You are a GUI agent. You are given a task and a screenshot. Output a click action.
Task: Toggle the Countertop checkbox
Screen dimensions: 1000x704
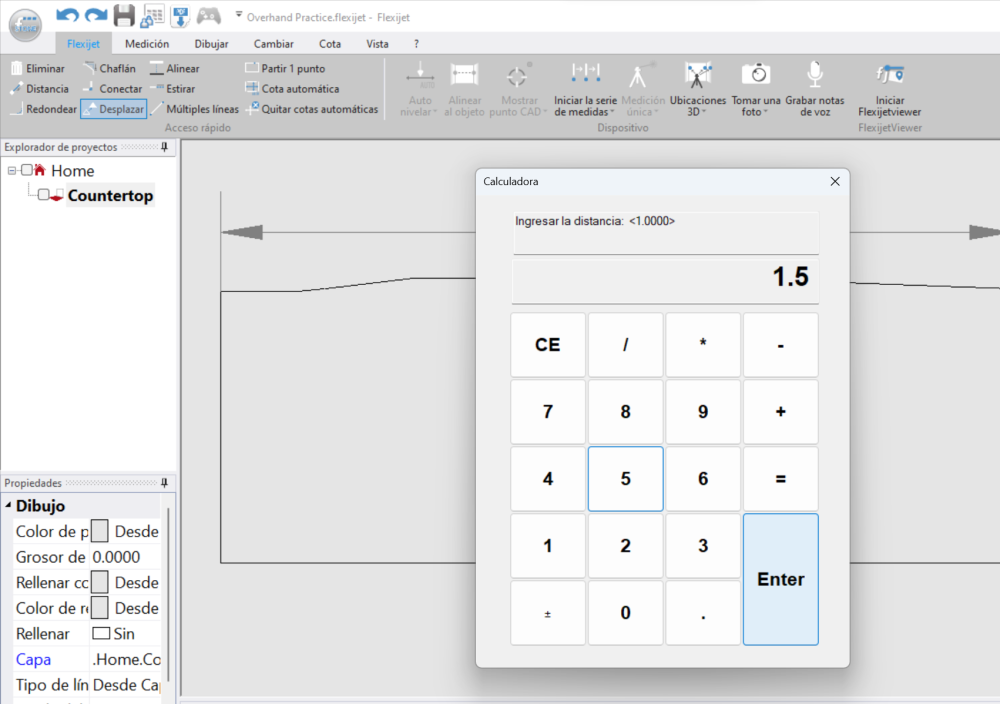tap(43, 196)
